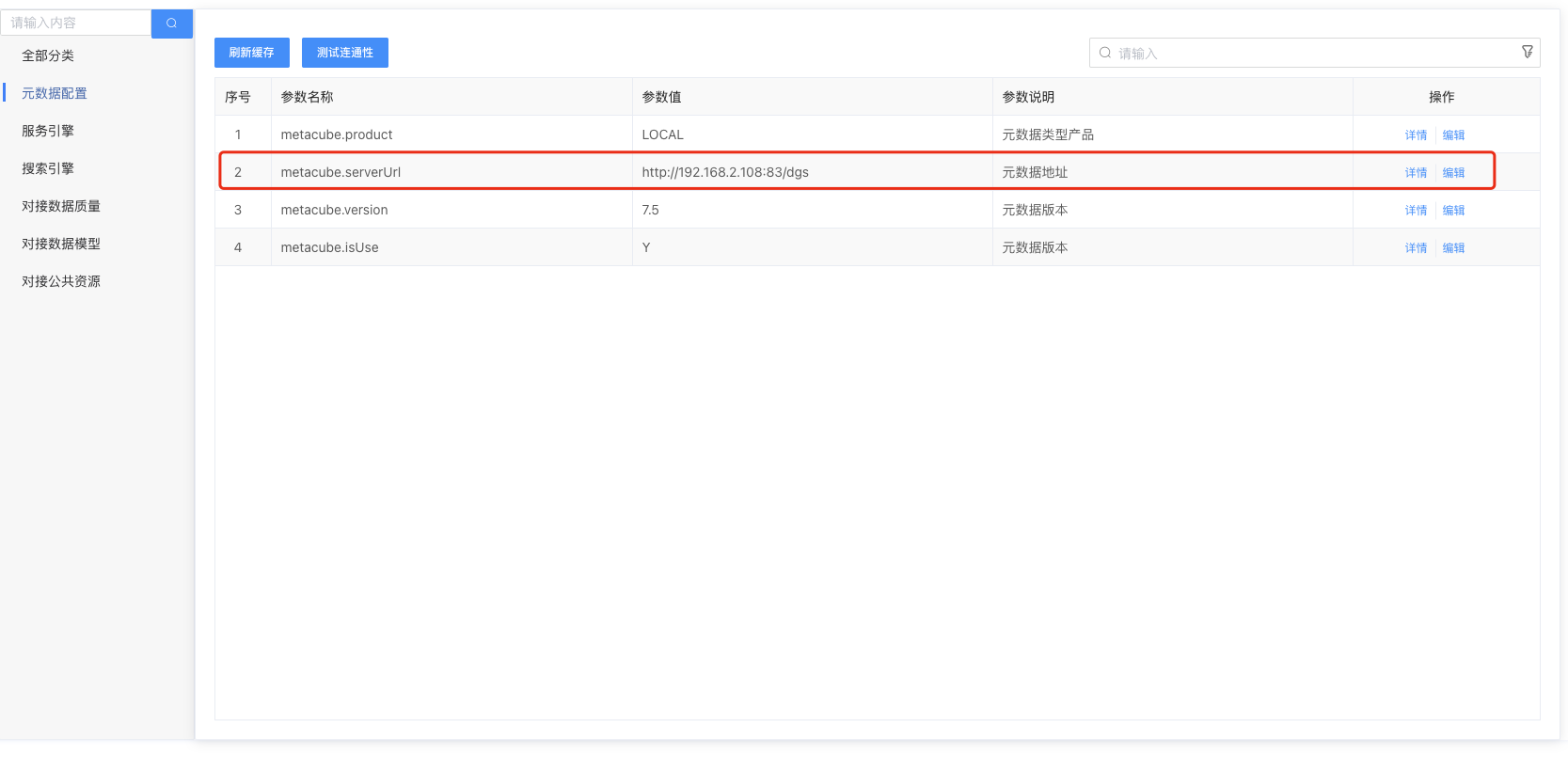The width and height of the screenshot is (1568, 759).
Task: Open 对接公共资源 category
Action: point(61,281)
